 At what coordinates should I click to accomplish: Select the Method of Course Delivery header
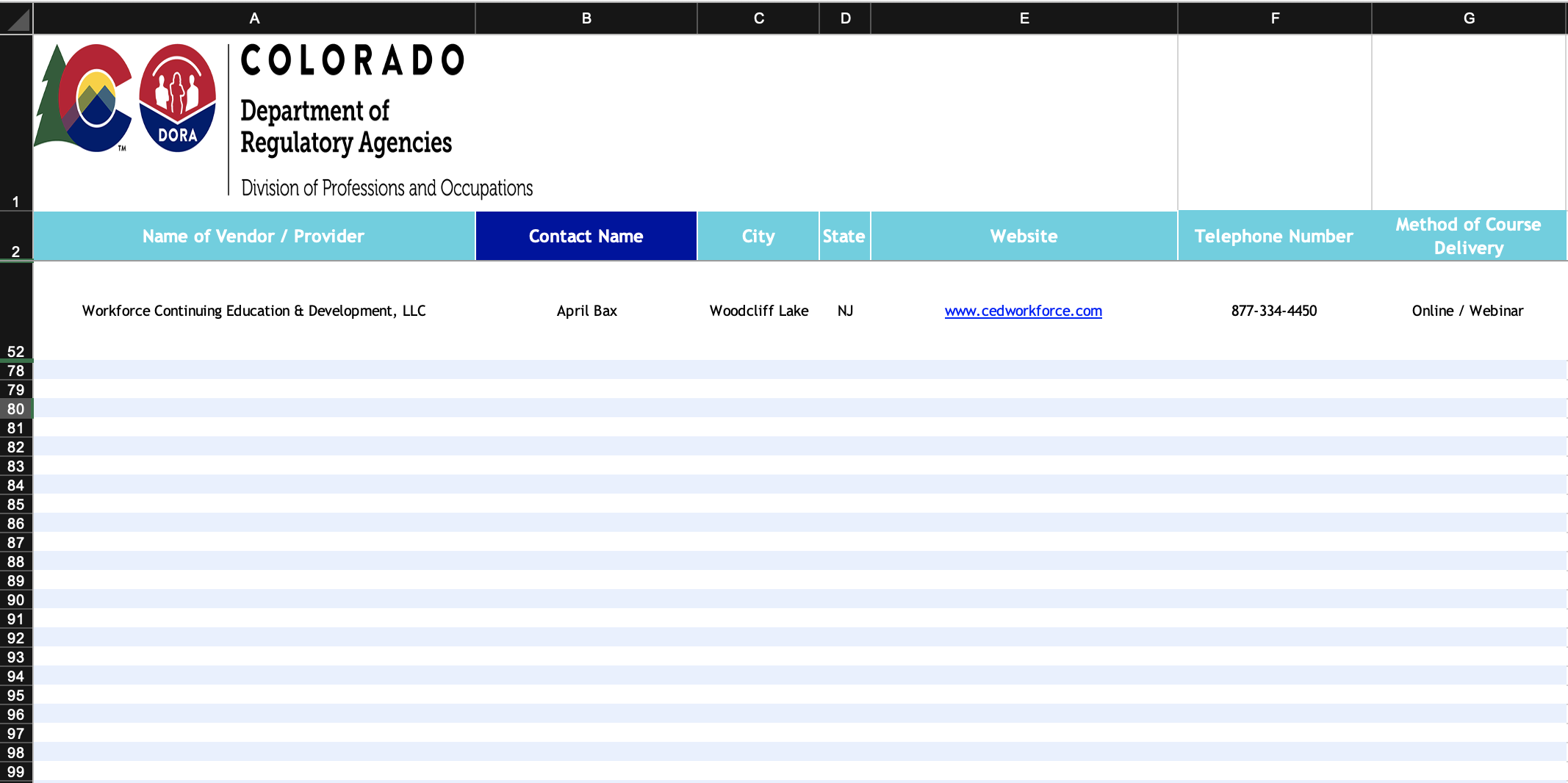[1469, 237]
